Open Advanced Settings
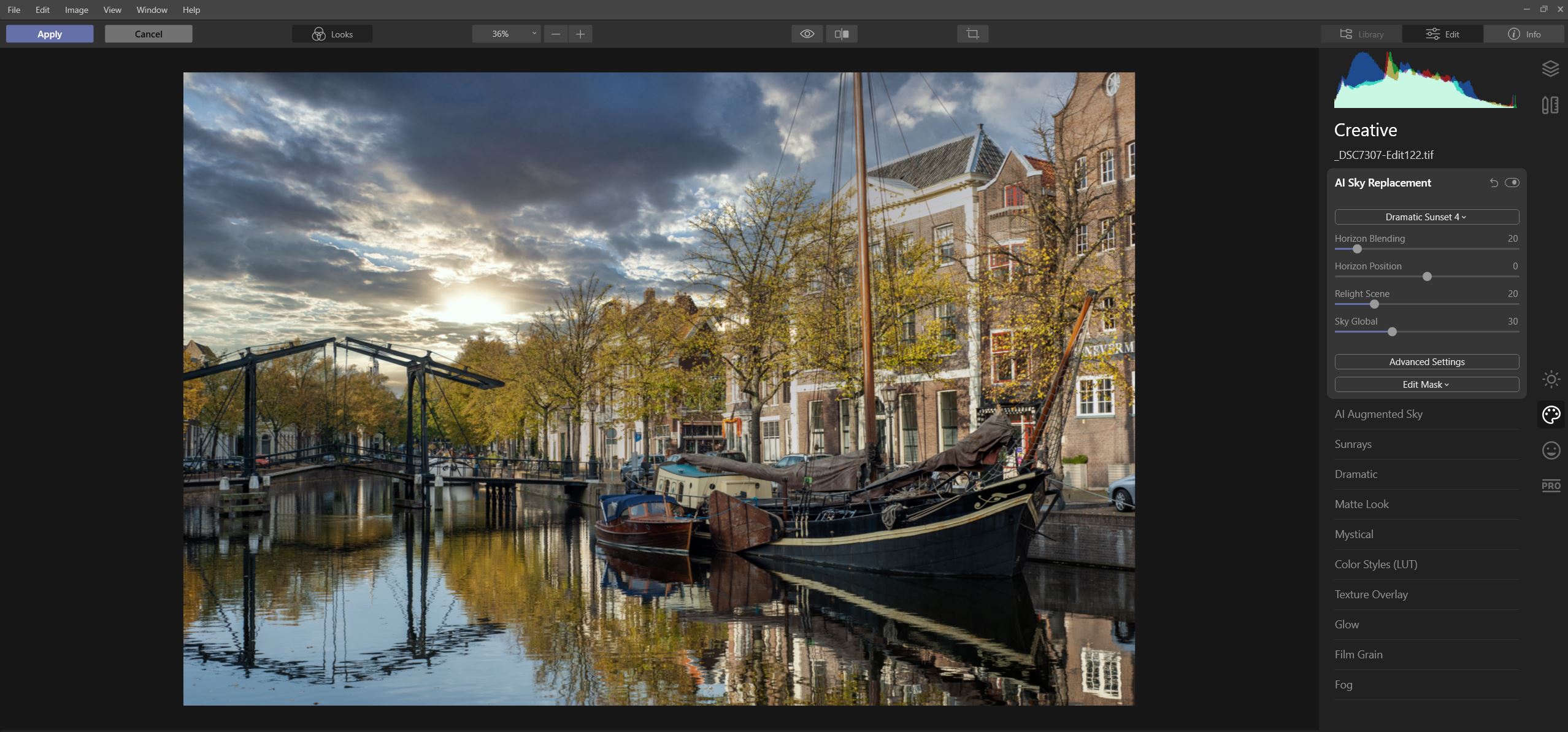Viewport: 1568px width, 732px height. point(1426,362)
